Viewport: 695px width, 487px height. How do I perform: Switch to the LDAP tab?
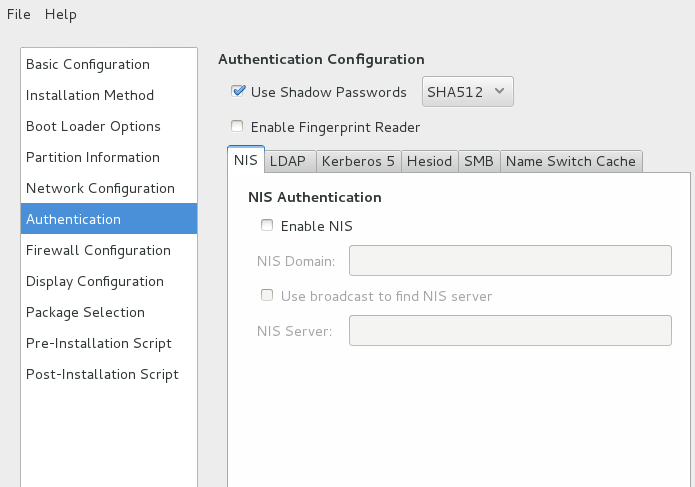tap(290, 161)
